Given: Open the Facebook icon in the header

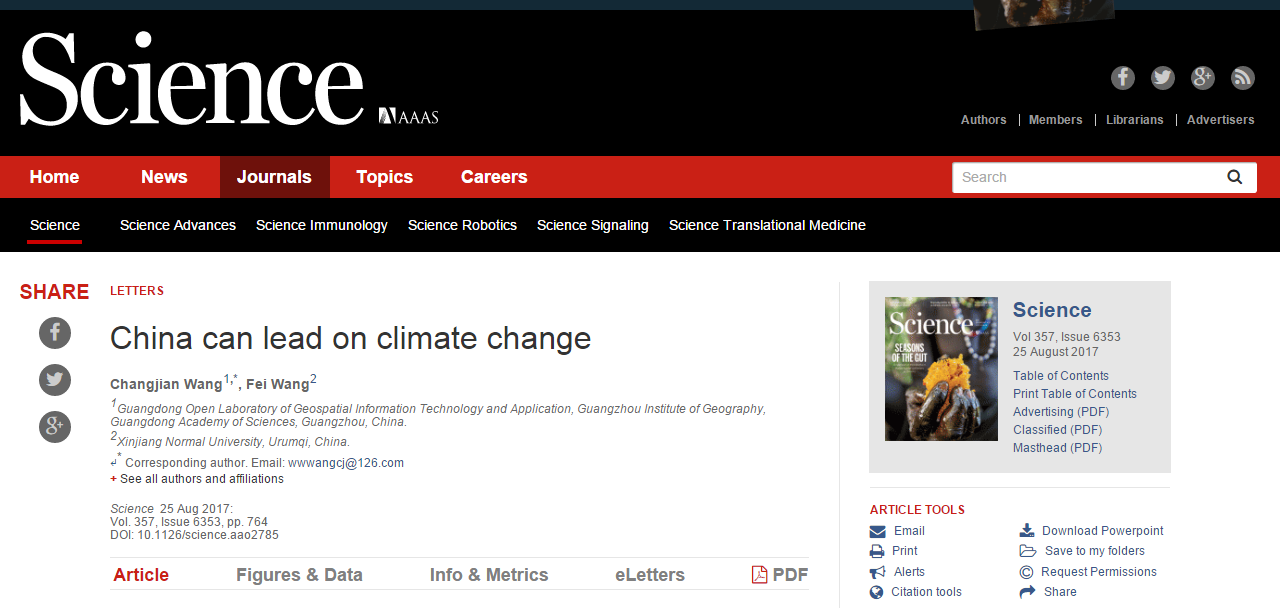Looking at the screenshot, I should pos(1123,78).
